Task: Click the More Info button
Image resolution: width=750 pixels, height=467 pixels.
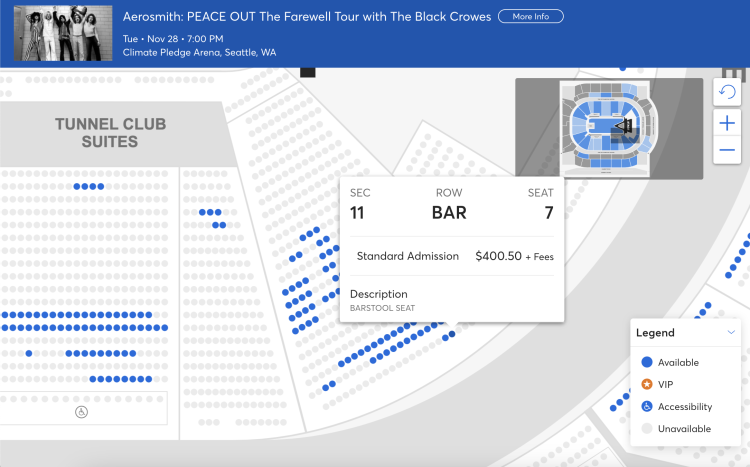Action: (530, 17)
